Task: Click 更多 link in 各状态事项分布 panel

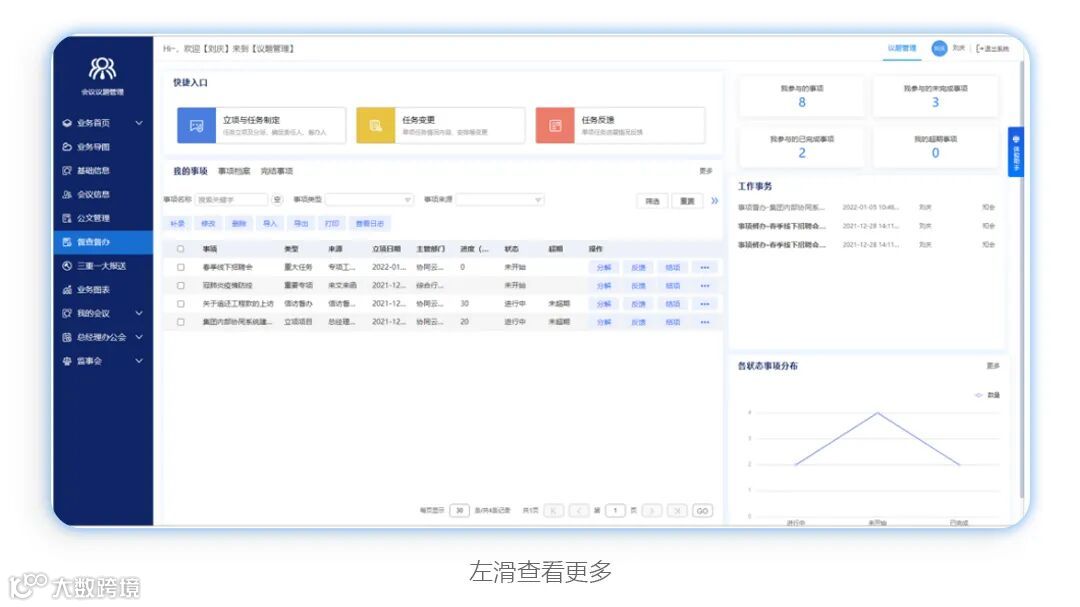Action: pos(993,366)
